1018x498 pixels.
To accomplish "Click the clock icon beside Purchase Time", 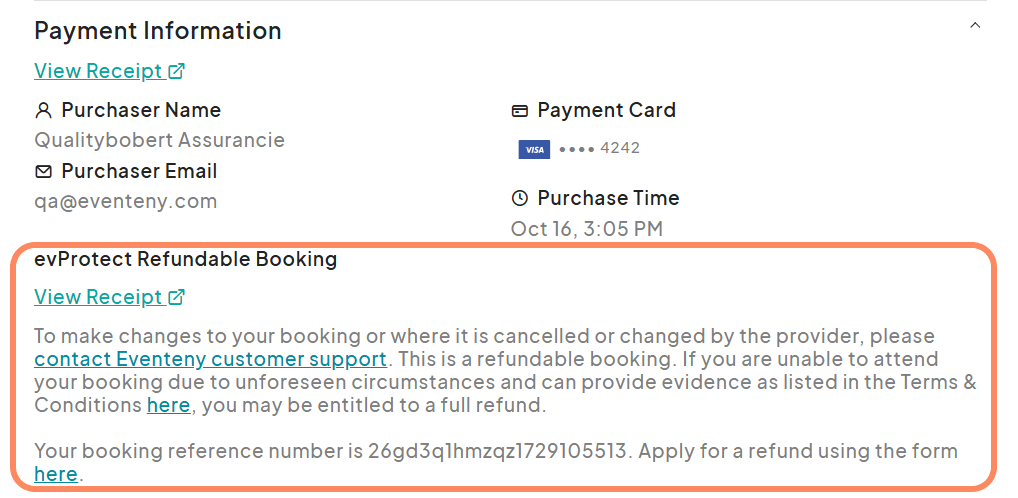I will tap(520, 198).
